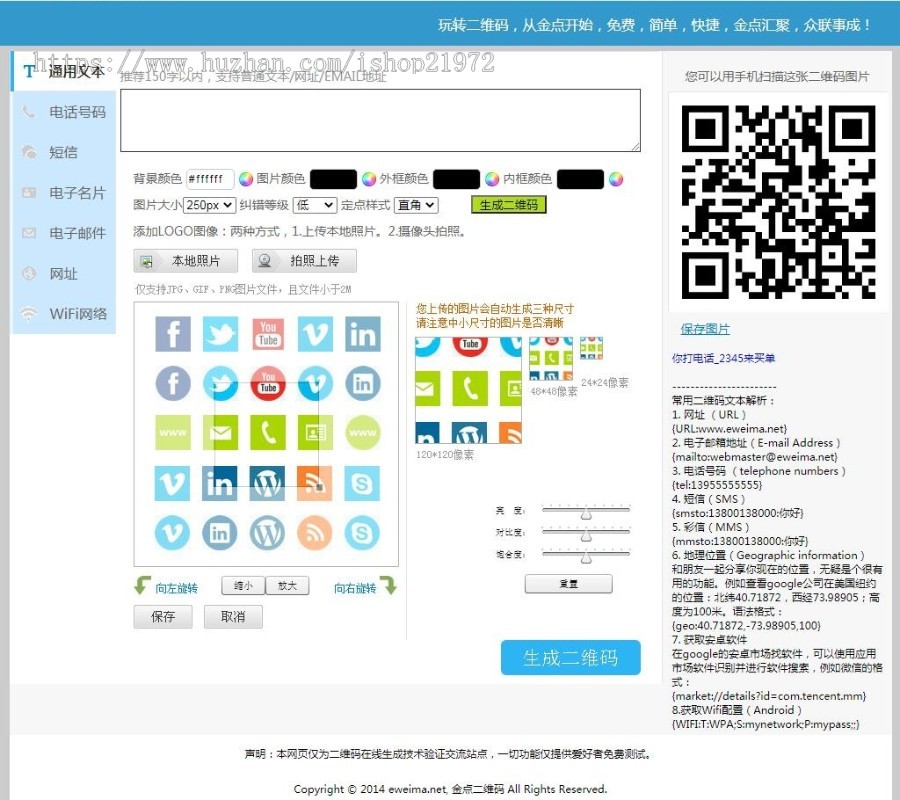Click the black 内框颜色 swatch

point(580,179)
